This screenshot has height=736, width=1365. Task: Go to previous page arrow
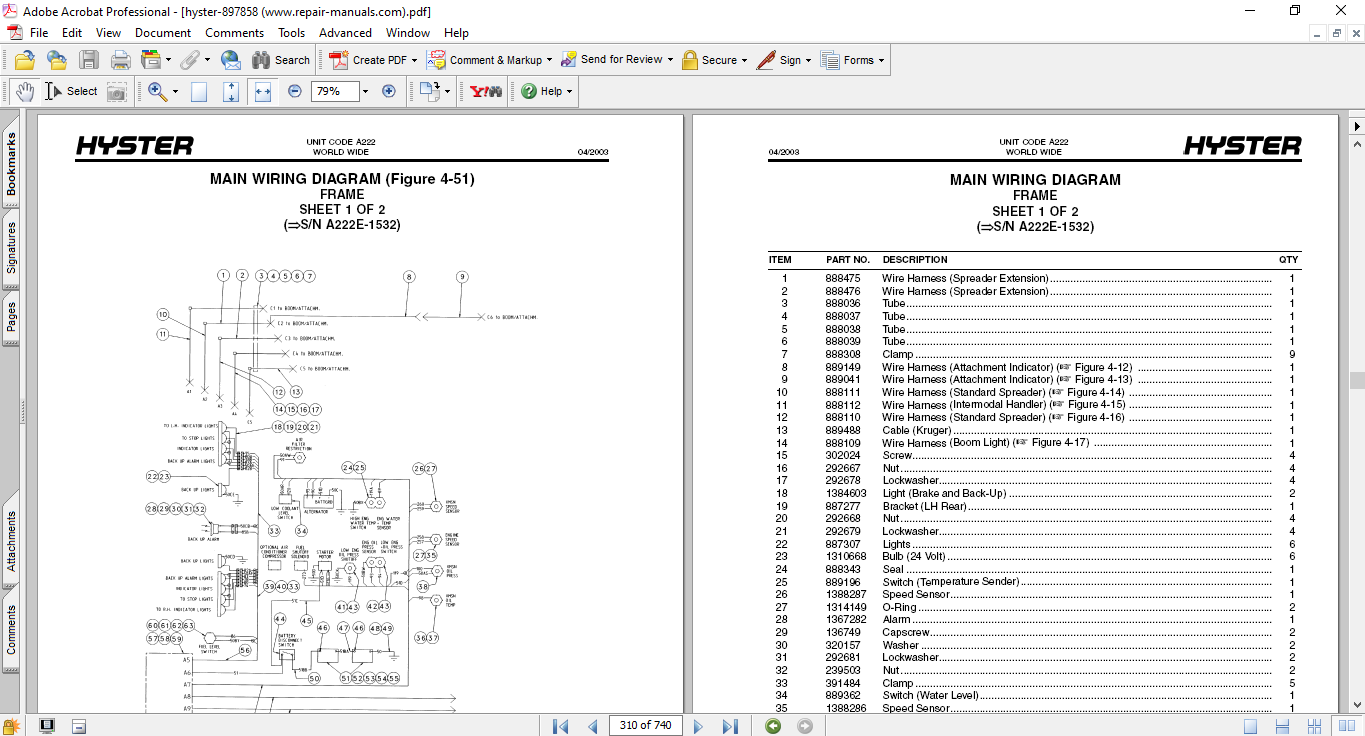click(x=592, y=726)
